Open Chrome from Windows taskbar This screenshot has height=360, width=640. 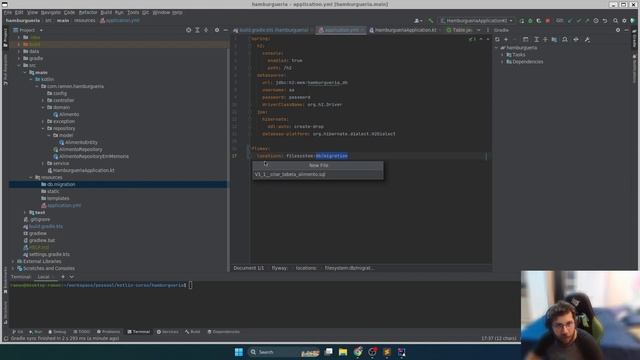pyautogui.click(x=358, y=352)
